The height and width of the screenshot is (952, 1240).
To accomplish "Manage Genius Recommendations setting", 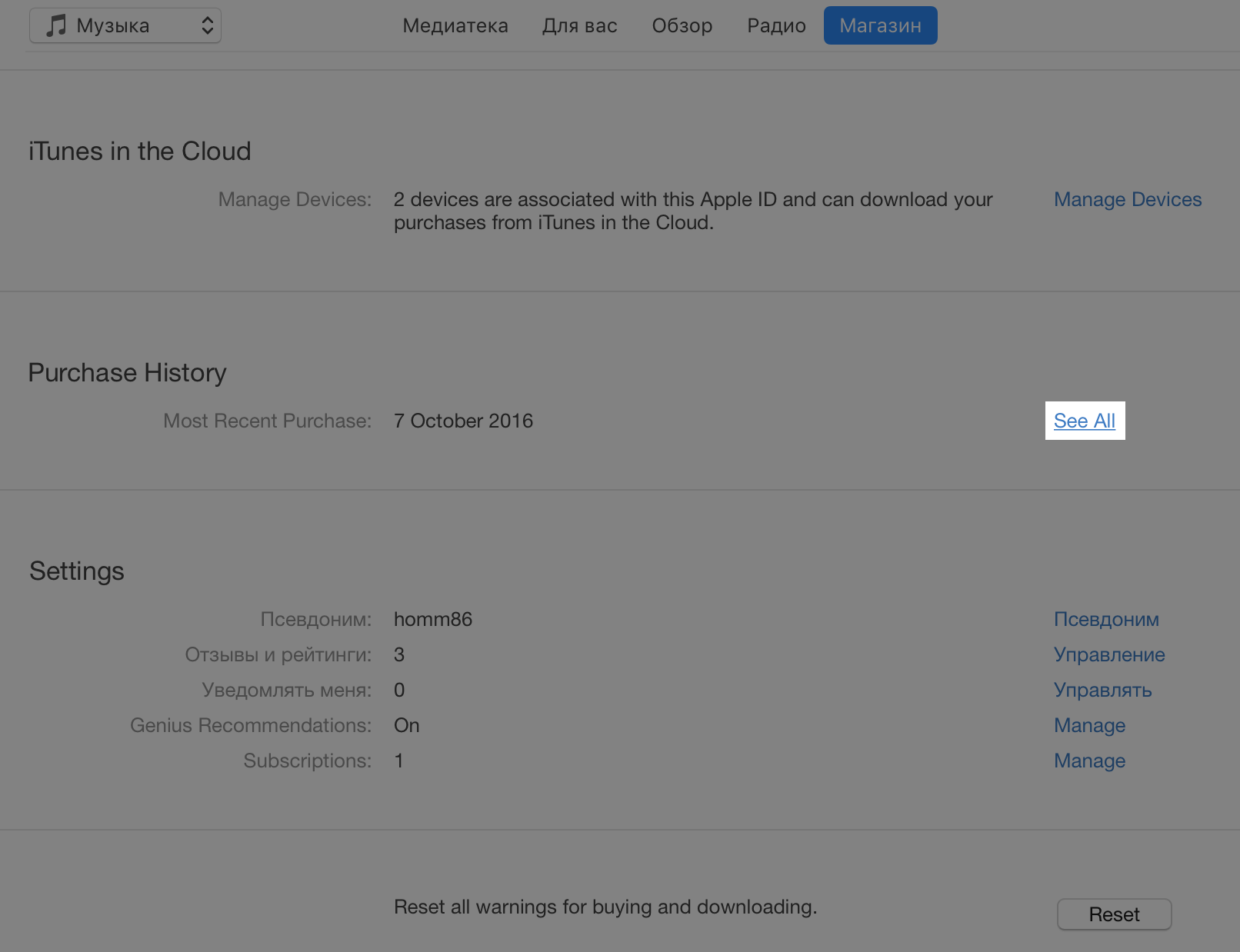I will (x=1090, y=725).
